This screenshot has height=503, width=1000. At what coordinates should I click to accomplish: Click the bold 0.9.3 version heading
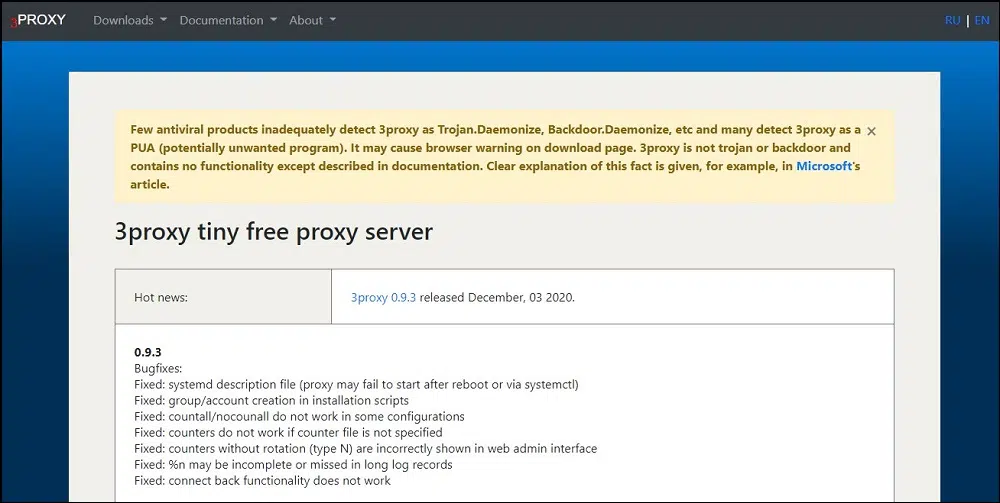148,352
